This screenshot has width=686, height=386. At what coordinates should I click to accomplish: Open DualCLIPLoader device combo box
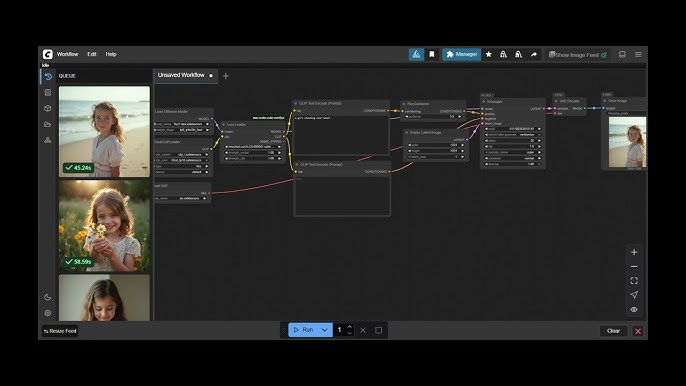click(x=182, y=172)
